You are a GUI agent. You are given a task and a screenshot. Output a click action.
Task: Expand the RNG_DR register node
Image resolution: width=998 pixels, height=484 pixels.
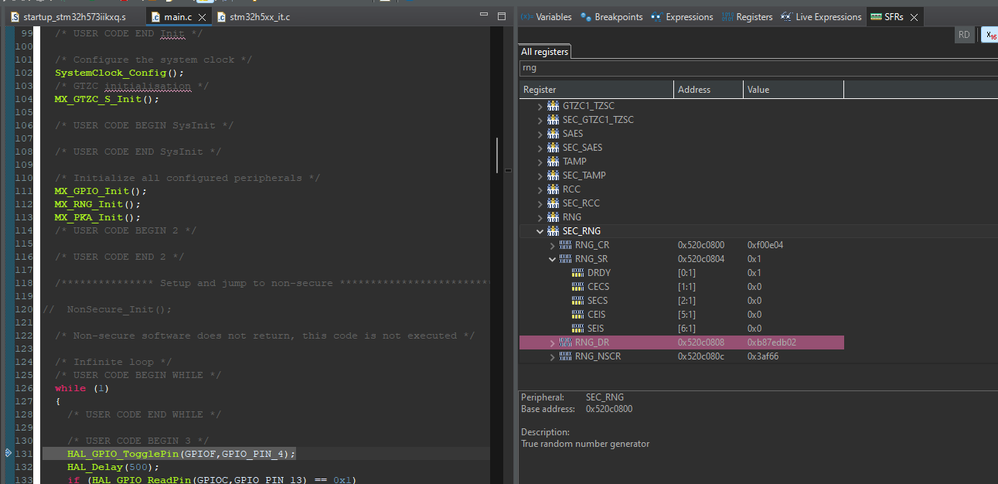click(552, 343)
